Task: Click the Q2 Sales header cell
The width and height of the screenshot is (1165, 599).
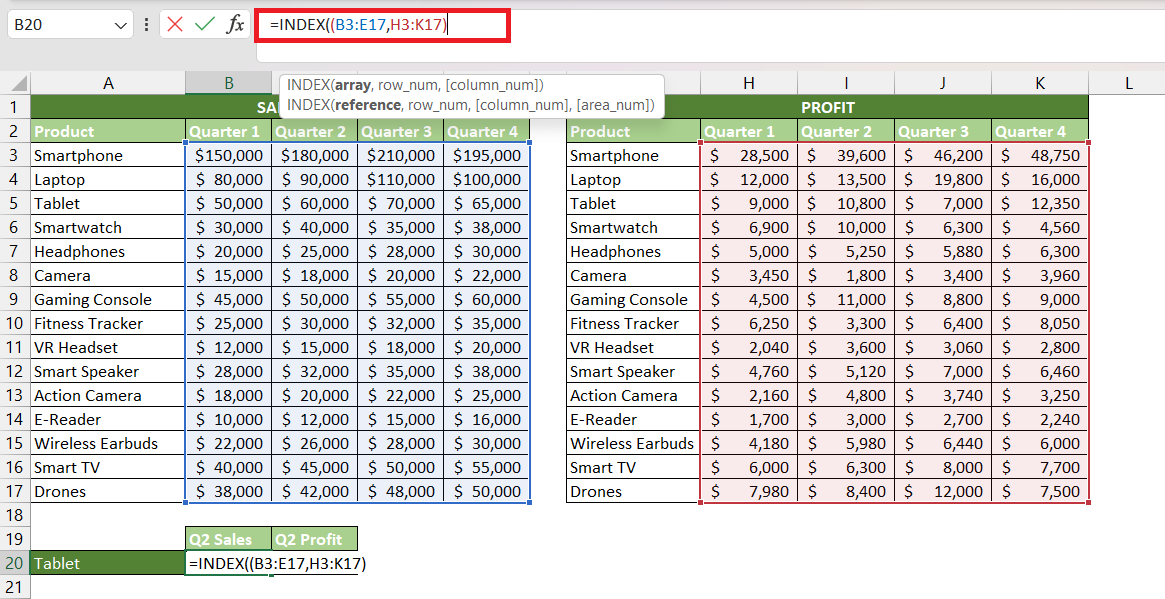Action: [x=229, y=539]
